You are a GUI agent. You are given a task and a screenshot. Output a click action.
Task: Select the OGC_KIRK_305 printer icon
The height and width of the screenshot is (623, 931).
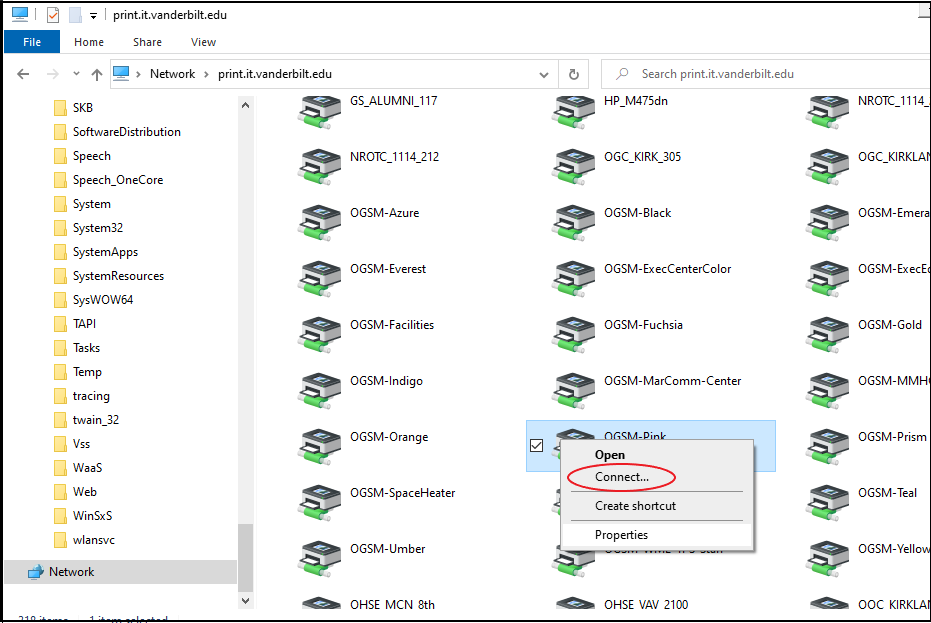(x=574, y=167)
